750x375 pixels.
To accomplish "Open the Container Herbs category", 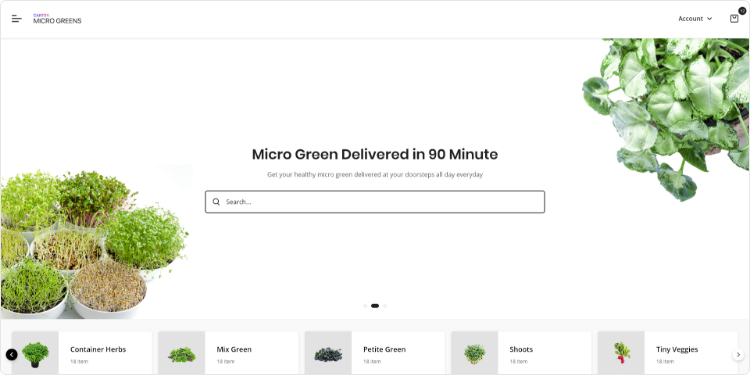I will point(82,354).
